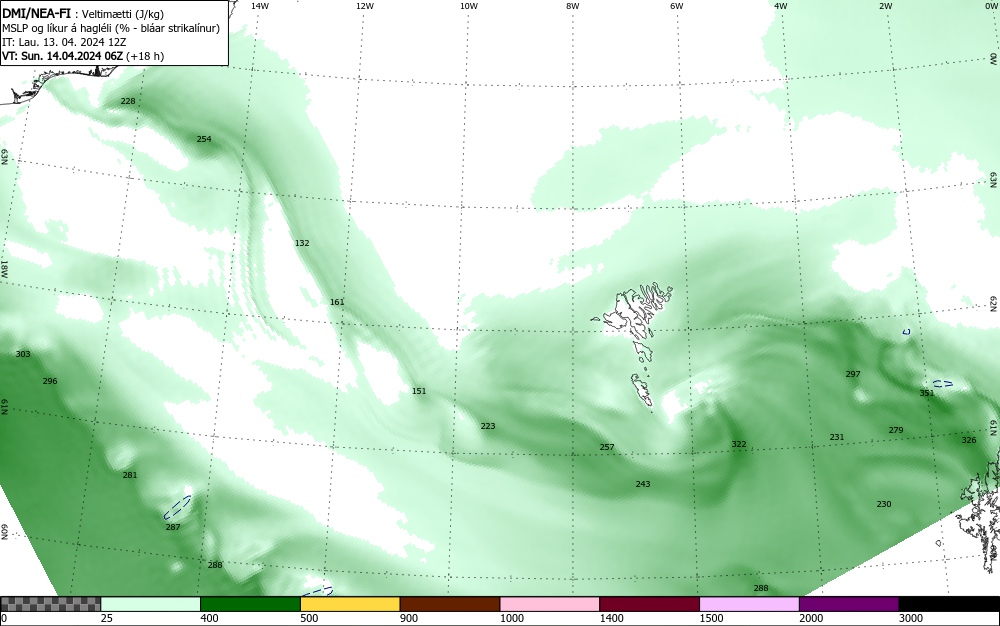Viewport: 1000px width, 626px height.
Task: Click the dark green 400–500 legend swatch
Action: coord(250,604)
